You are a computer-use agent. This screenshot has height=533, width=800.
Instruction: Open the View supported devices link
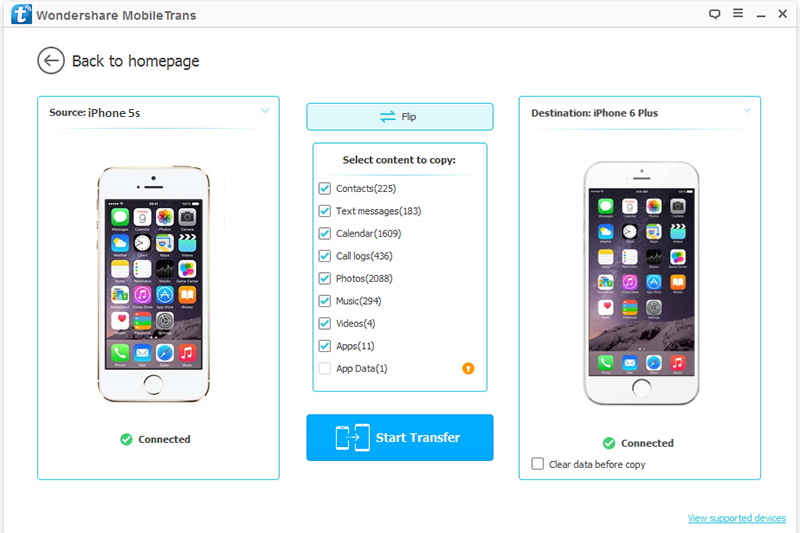737,518
